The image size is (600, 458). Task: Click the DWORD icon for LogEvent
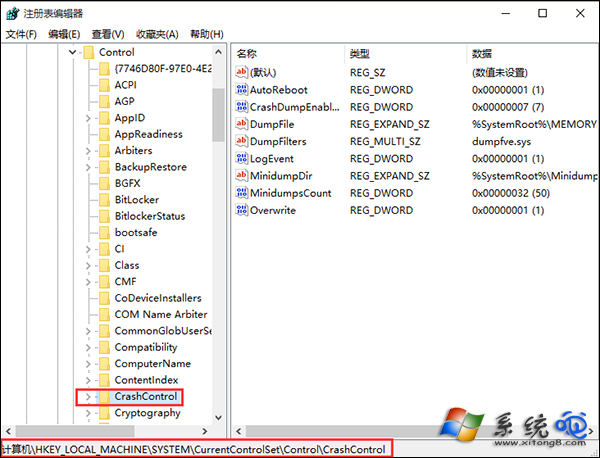pyautogui.click(x=241, y=158)
